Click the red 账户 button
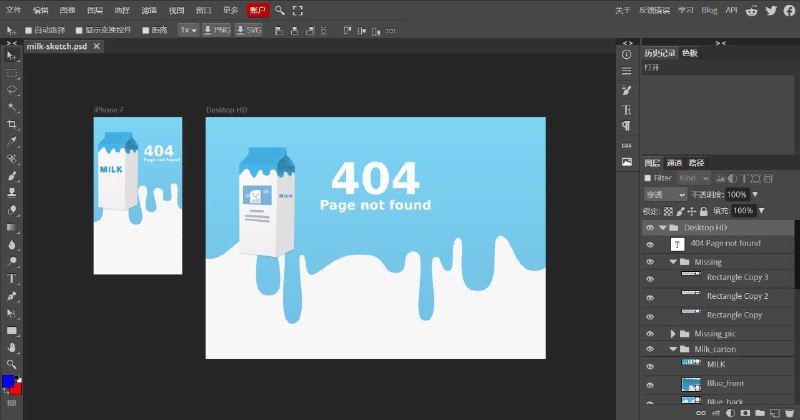Image resolution: width=800 pixels, height=420 pixels. coord(258,10)
